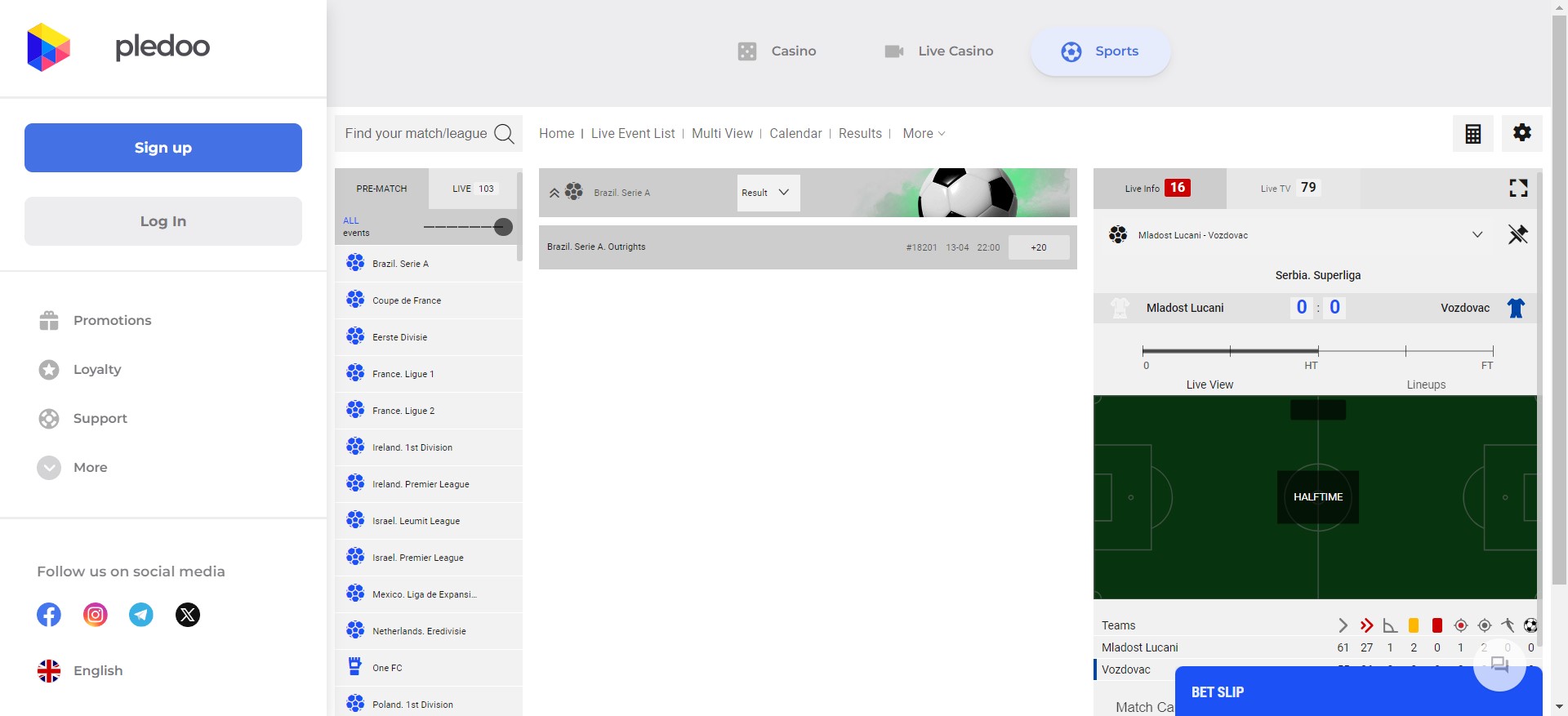Screen dimensions: 1568x716
Task: Open X (Twitter) social page
Action: click(x=188, y=615)
